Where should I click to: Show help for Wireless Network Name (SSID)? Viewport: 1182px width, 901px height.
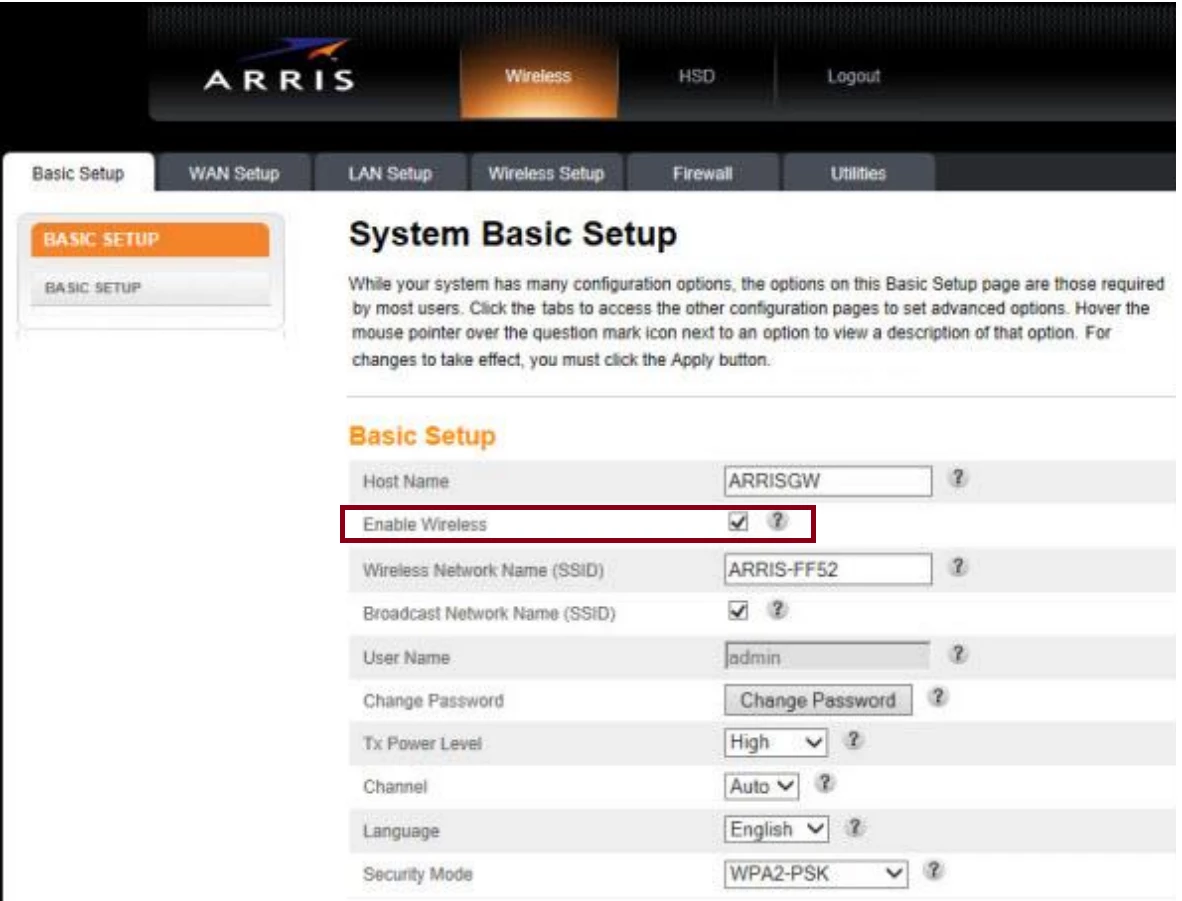[958, 566]
